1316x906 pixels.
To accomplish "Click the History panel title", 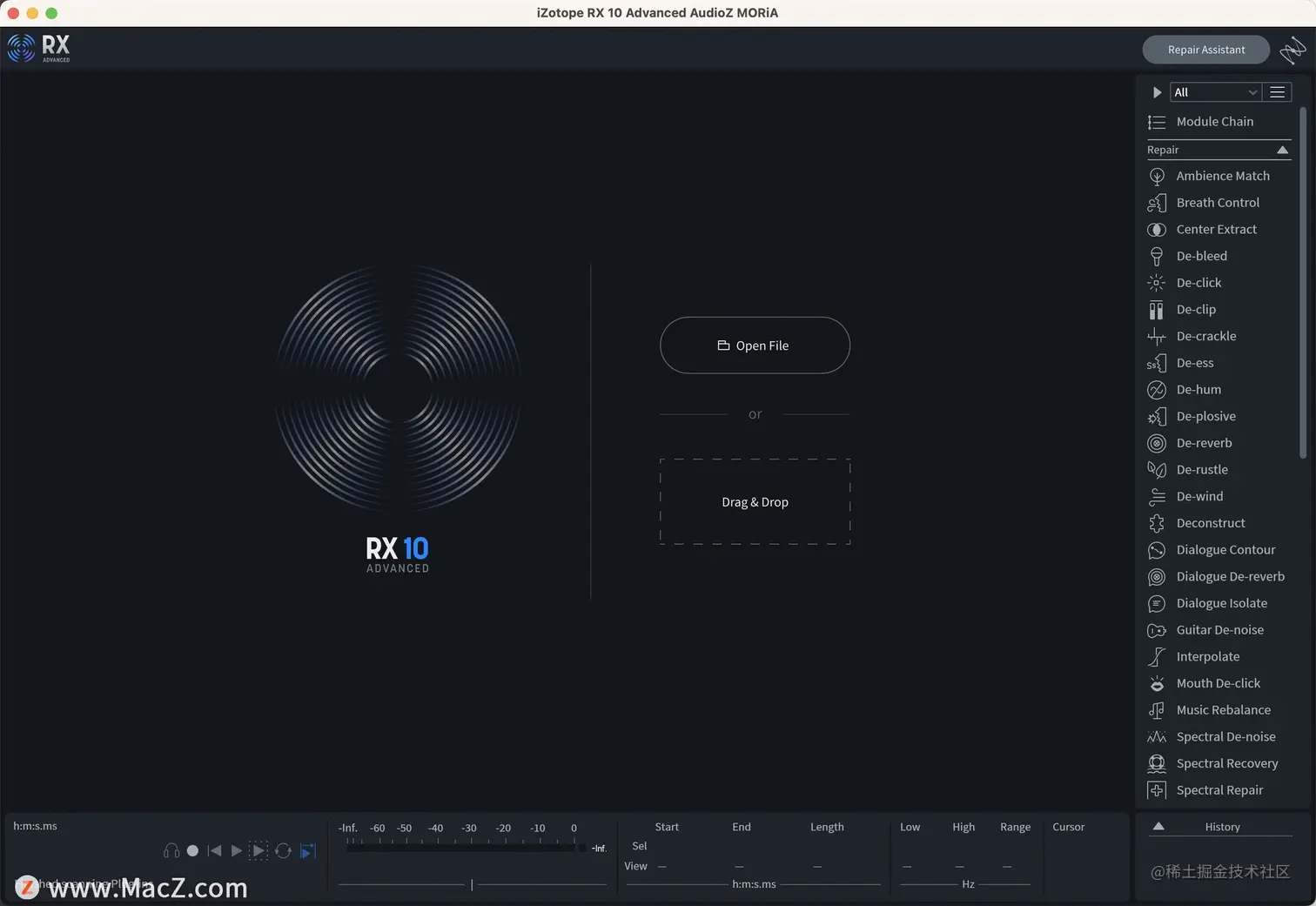I will pos(1222,827).
